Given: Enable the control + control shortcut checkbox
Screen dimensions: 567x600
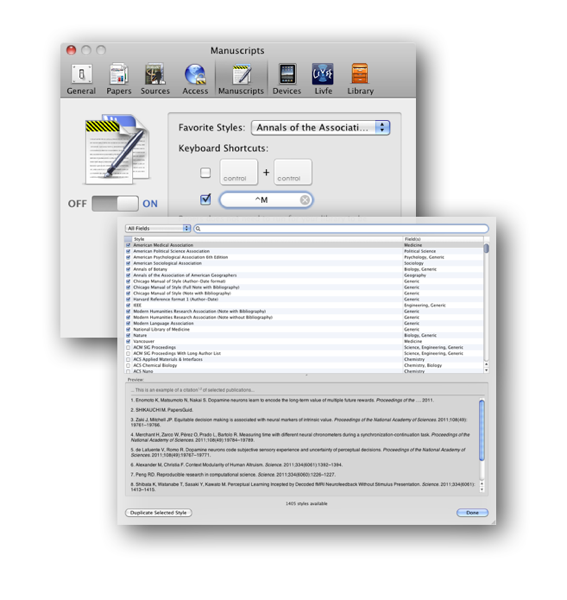Looking at the screenshot, I should [x=205, y=173].
